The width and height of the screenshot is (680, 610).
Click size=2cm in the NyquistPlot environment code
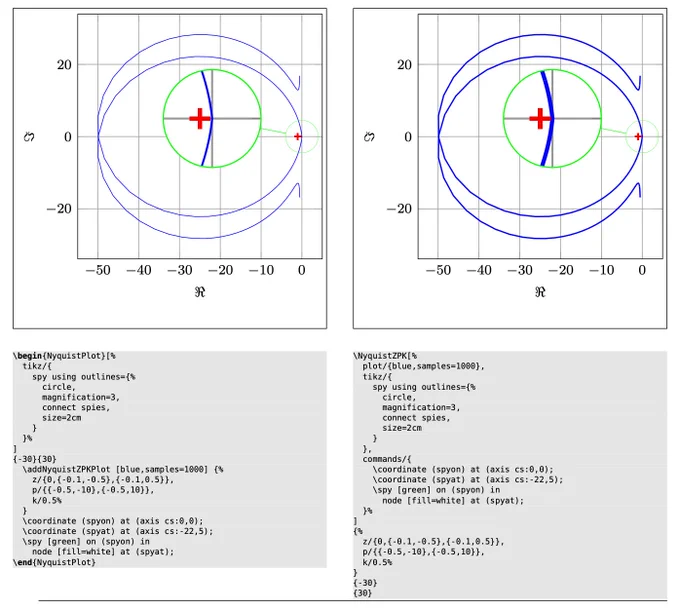coord(62,418)
